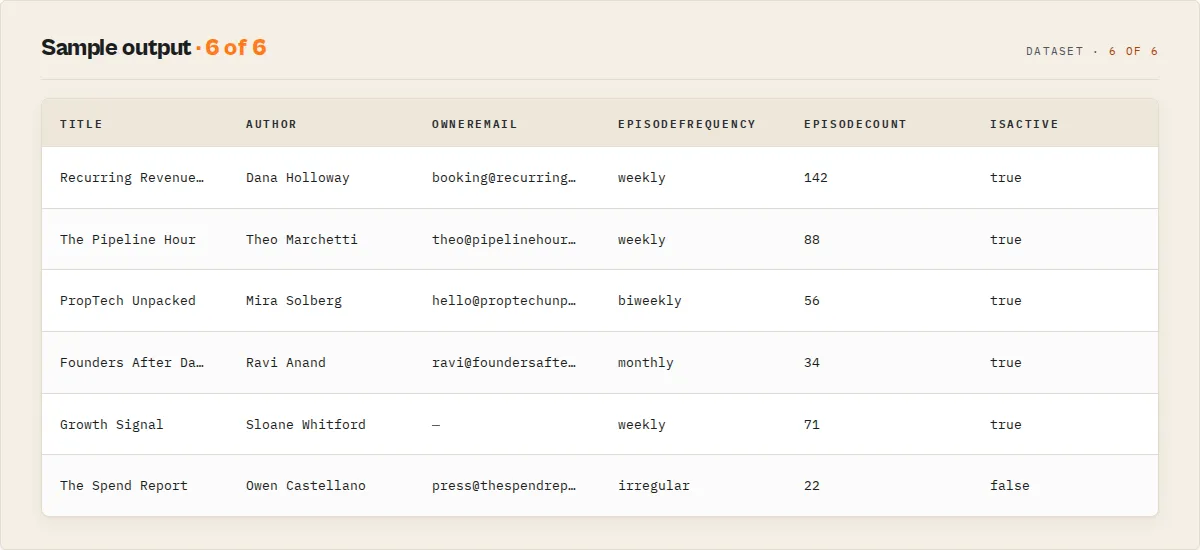1200x550 pixels.
Task: Select Growth Signal title cell
Action: click(x=112, y=425)
